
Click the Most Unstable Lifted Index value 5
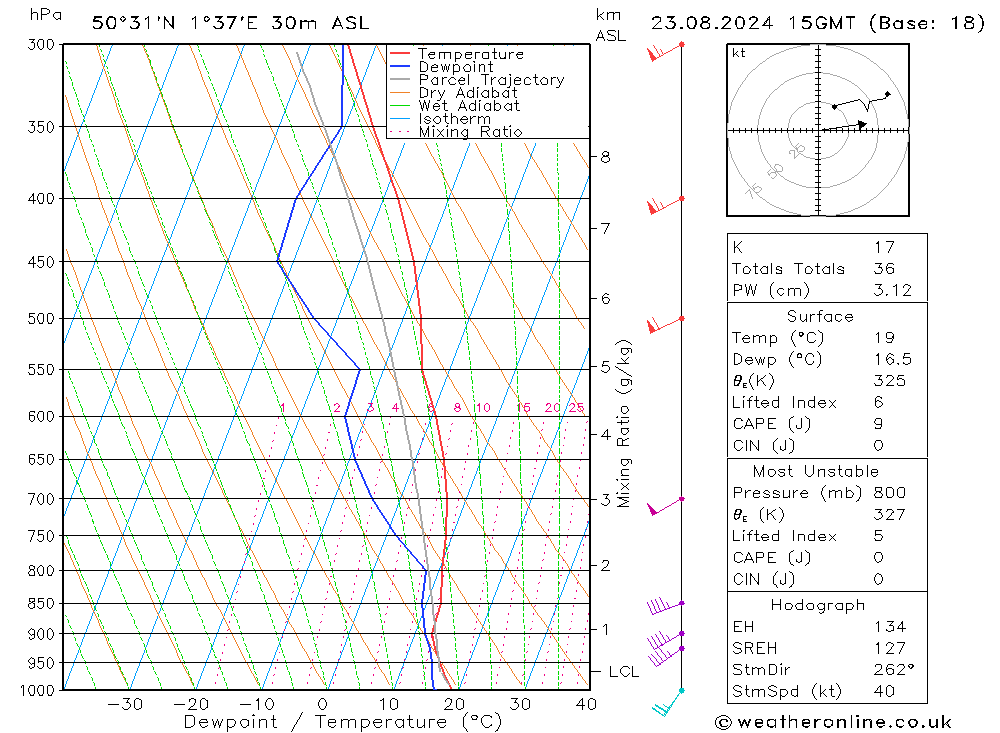pos(878,536)
